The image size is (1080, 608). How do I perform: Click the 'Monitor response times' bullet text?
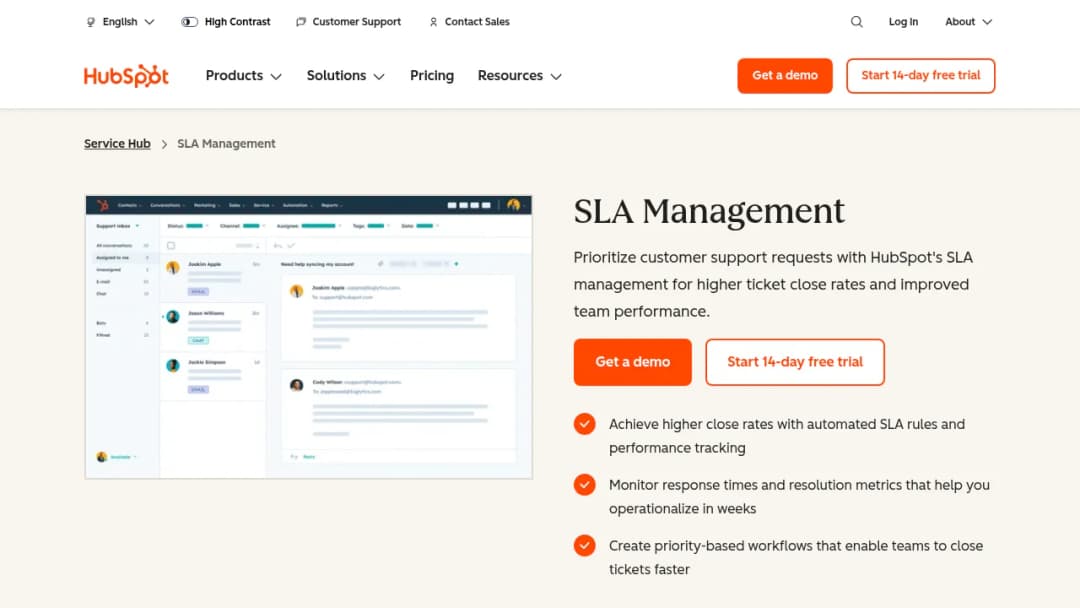799,496
